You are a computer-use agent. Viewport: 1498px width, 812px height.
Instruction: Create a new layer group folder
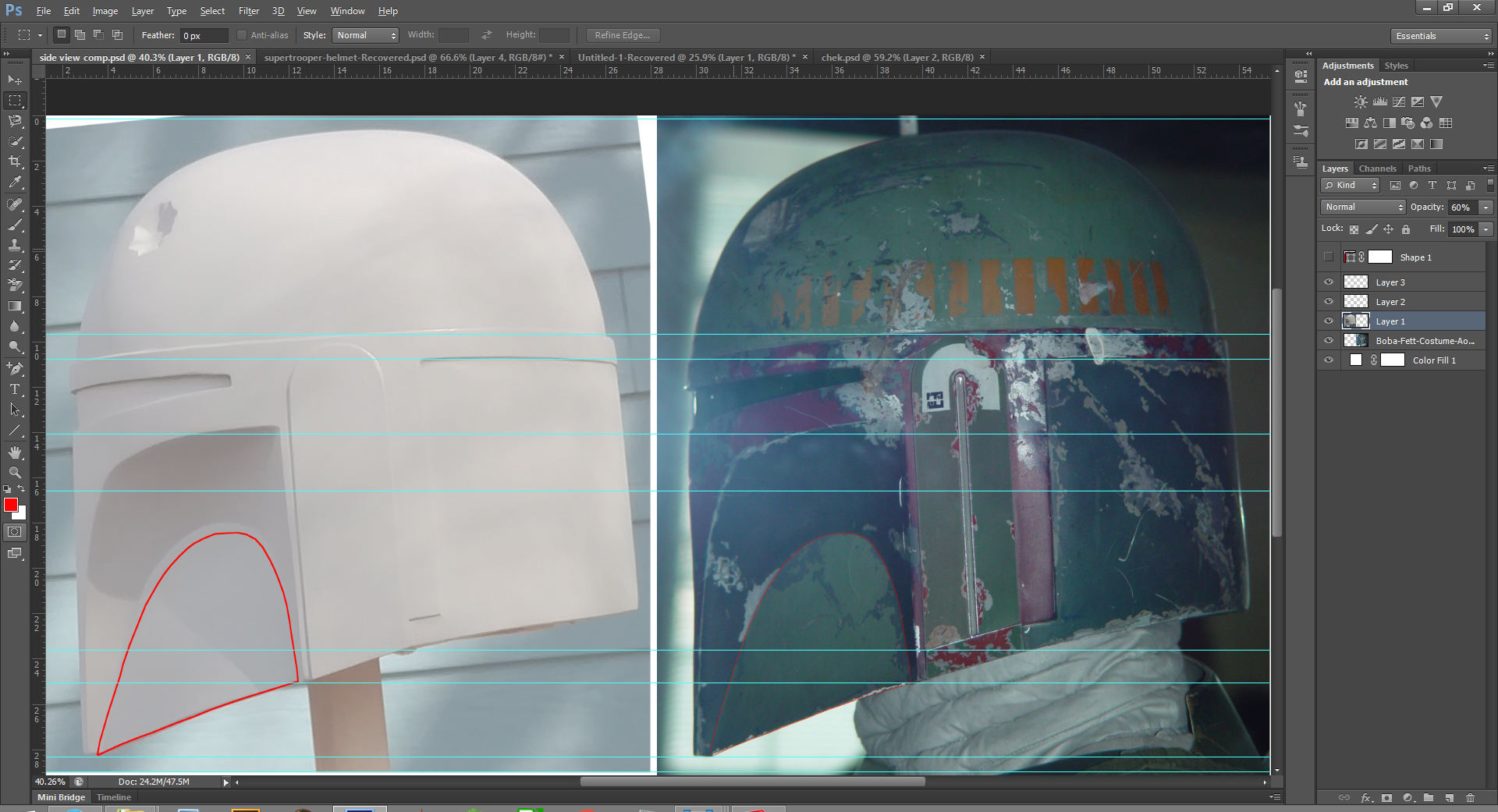(x=1429, y=797)
